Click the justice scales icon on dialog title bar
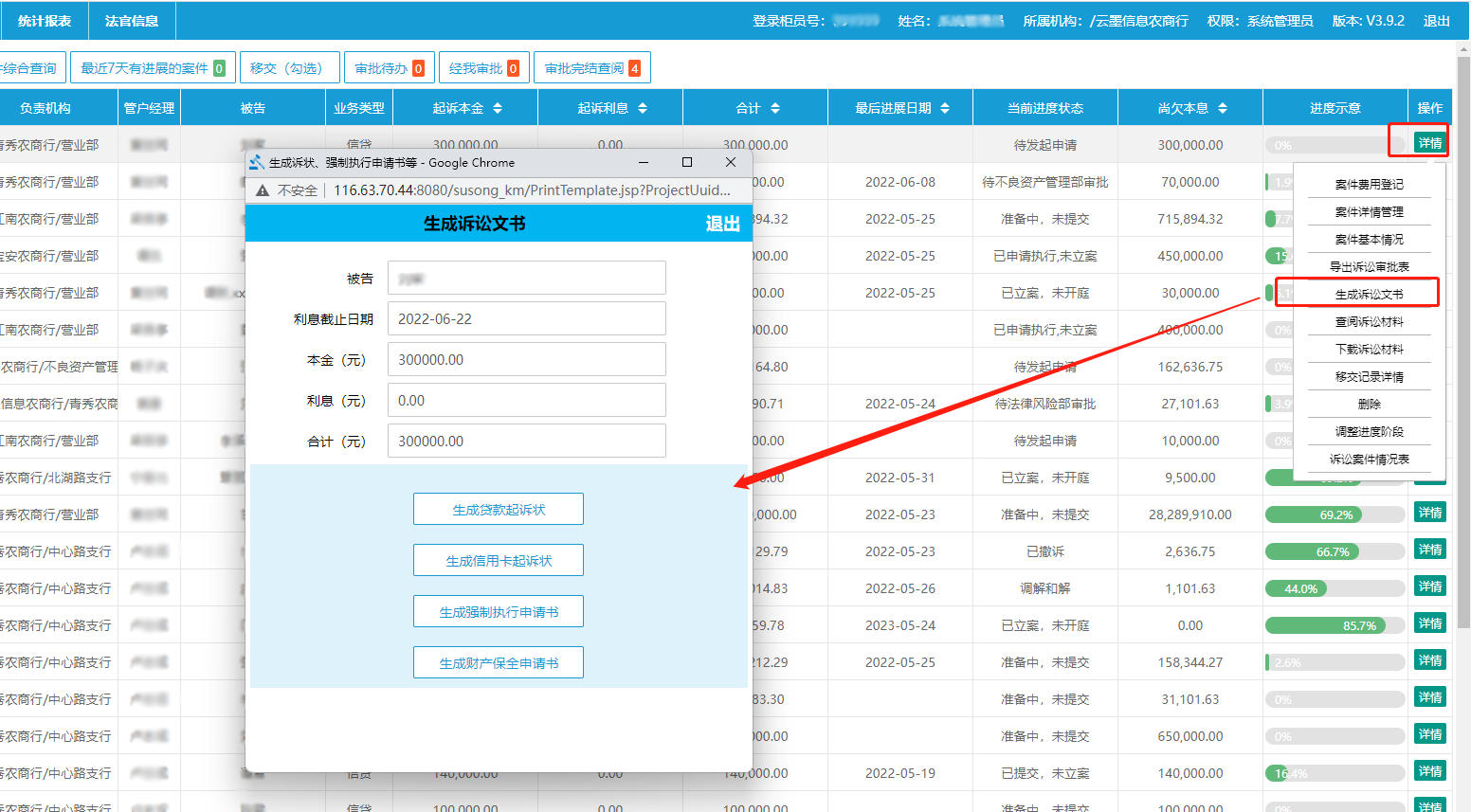 click(257, 162)
